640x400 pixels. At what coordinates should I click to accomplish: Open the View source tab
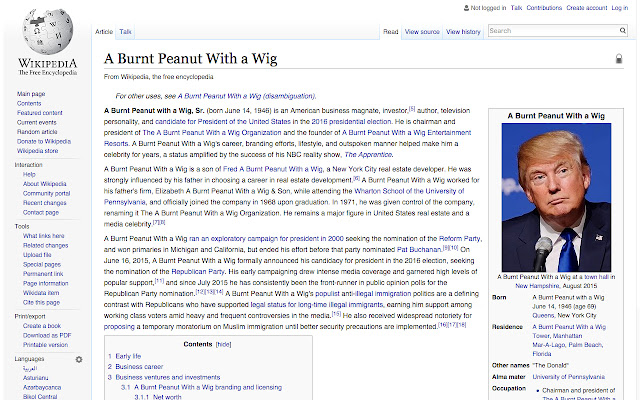[422, 32]
